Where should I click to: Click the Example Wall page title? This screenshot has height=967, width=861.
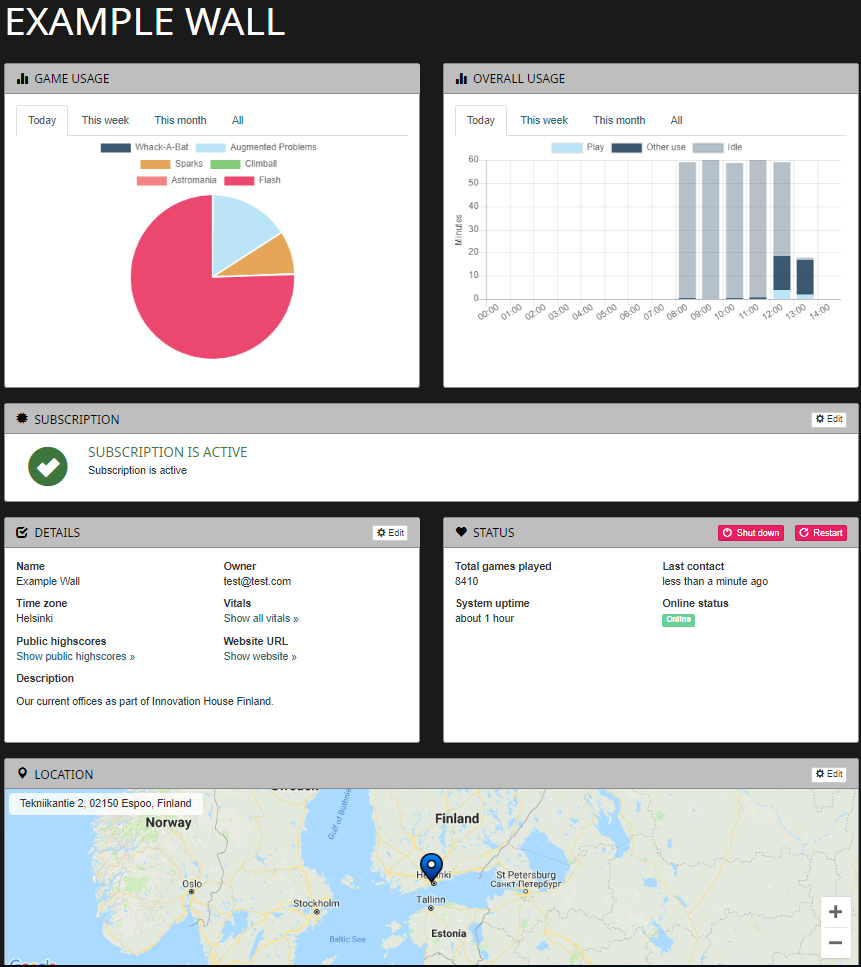pyautogui.click(x=146, y=22)
